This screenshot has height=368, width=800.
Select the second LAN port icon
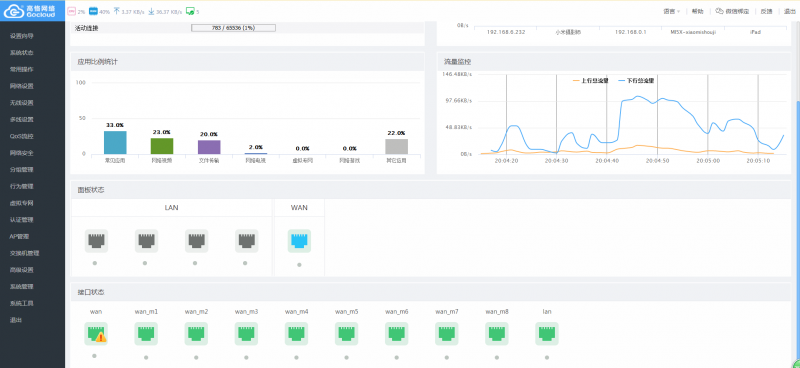pos(146,241)
